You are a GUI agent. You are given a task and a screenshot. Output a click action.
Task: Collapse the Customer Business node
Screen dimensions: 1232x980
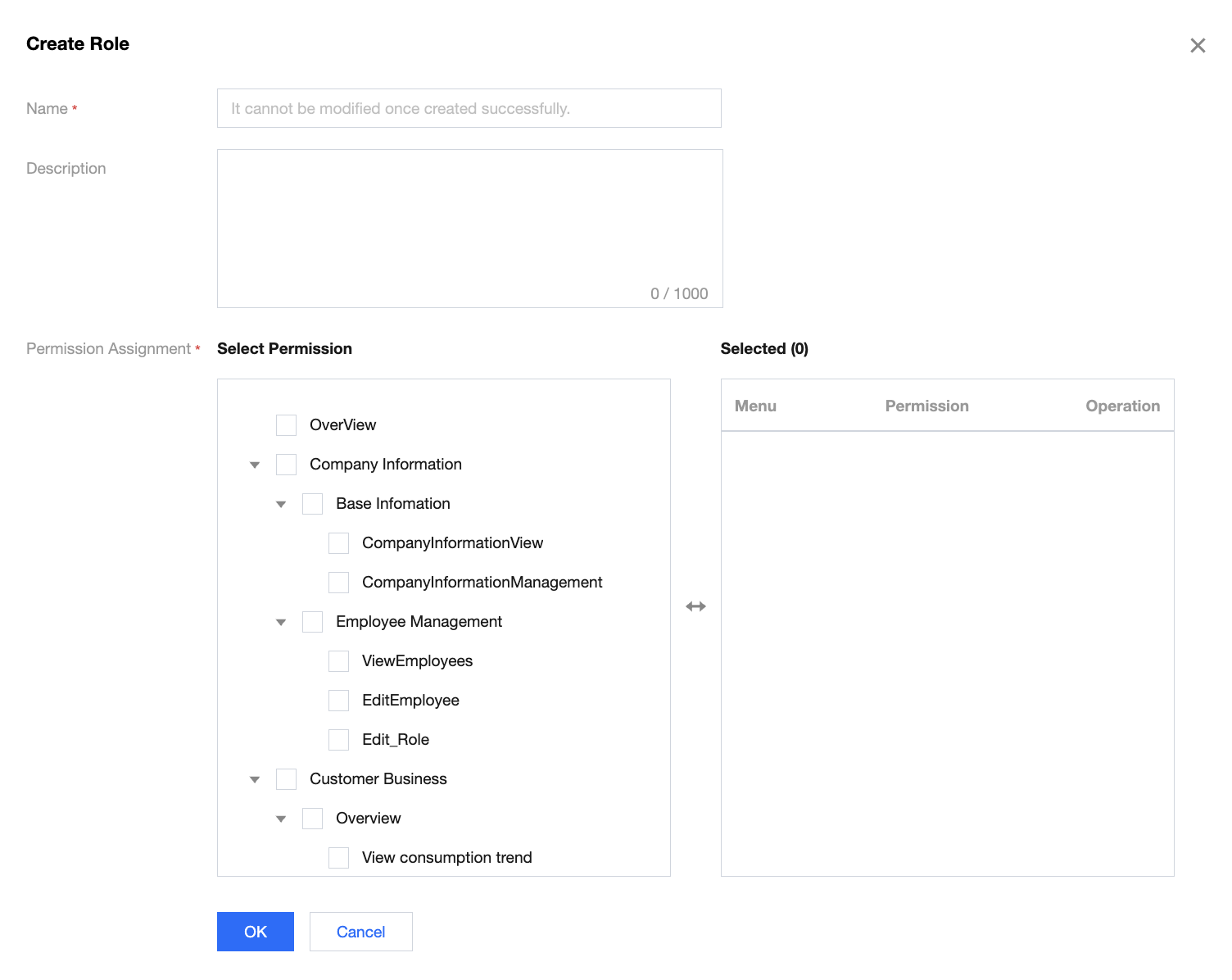pos(255,779)
